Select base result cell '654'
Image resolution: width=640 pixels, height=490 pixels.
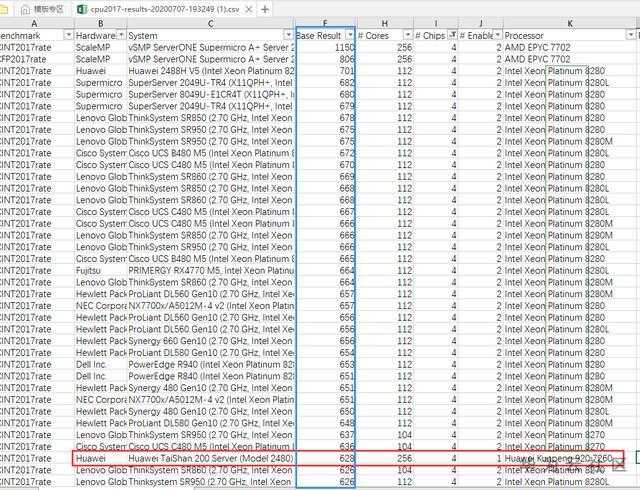325,353
